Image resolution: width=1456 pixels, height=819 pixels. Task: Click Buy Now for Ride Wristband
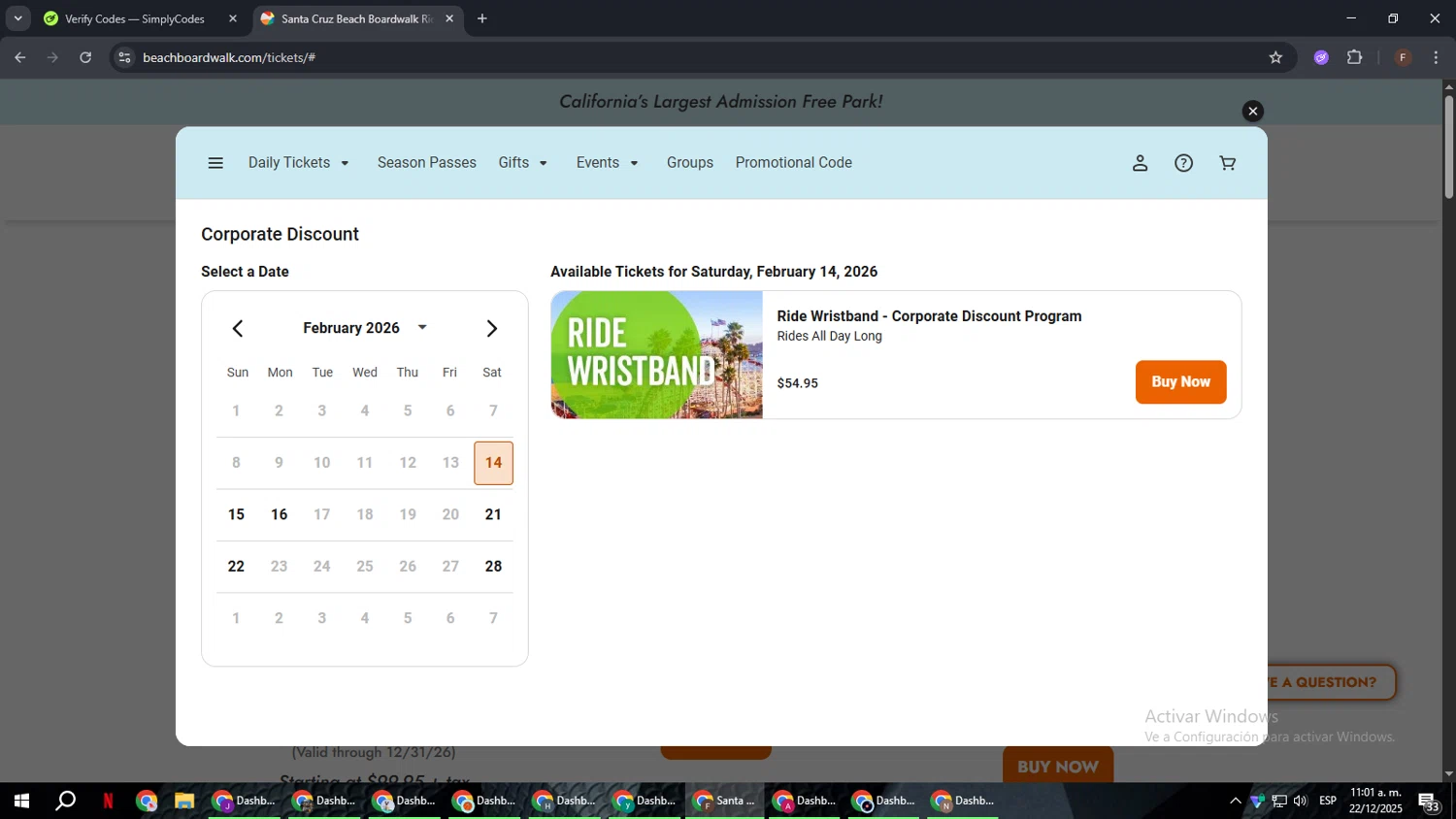click(1181, 382)
